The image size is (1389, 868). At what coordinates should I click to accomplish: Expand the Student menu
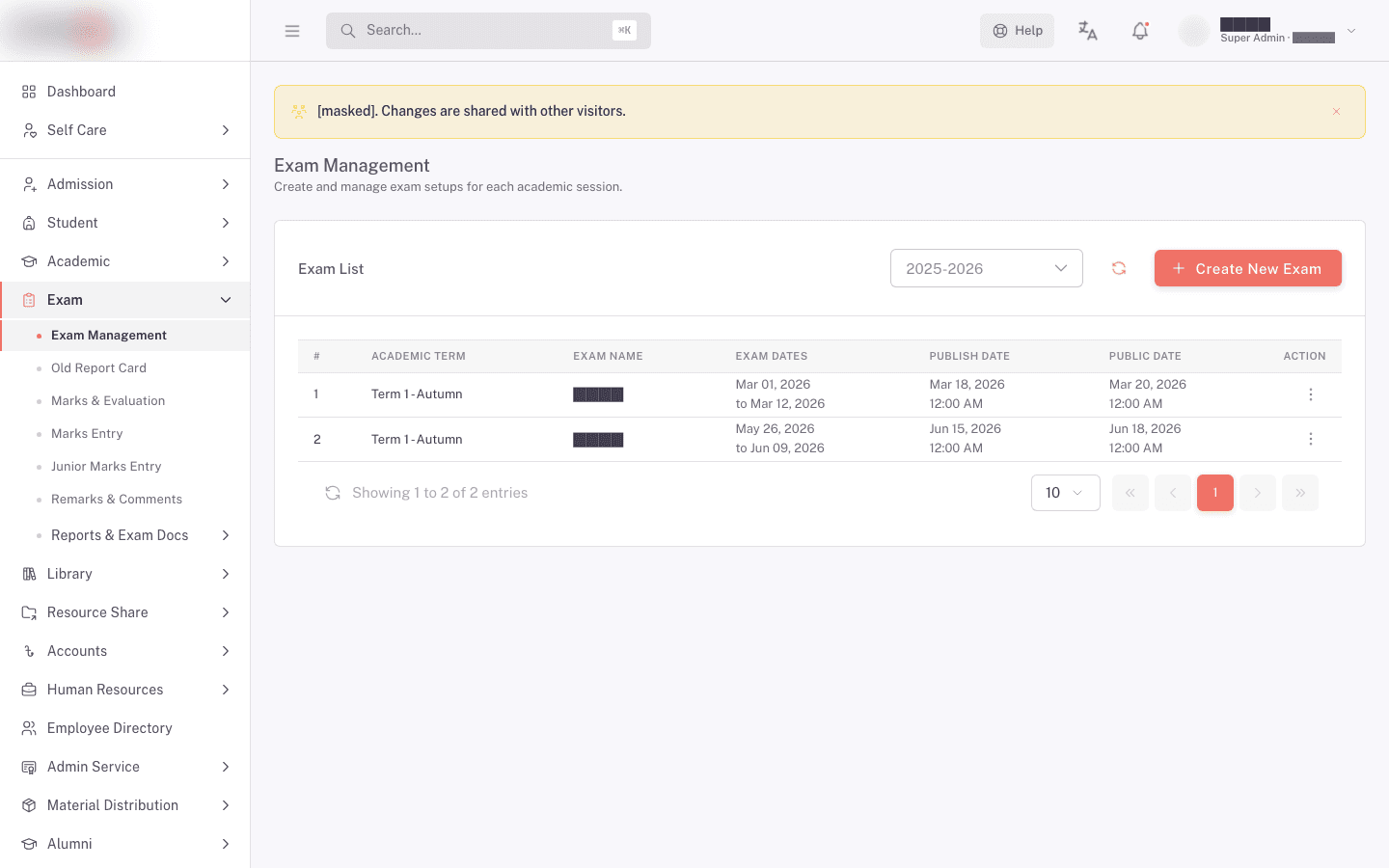(x=125, y=223)
